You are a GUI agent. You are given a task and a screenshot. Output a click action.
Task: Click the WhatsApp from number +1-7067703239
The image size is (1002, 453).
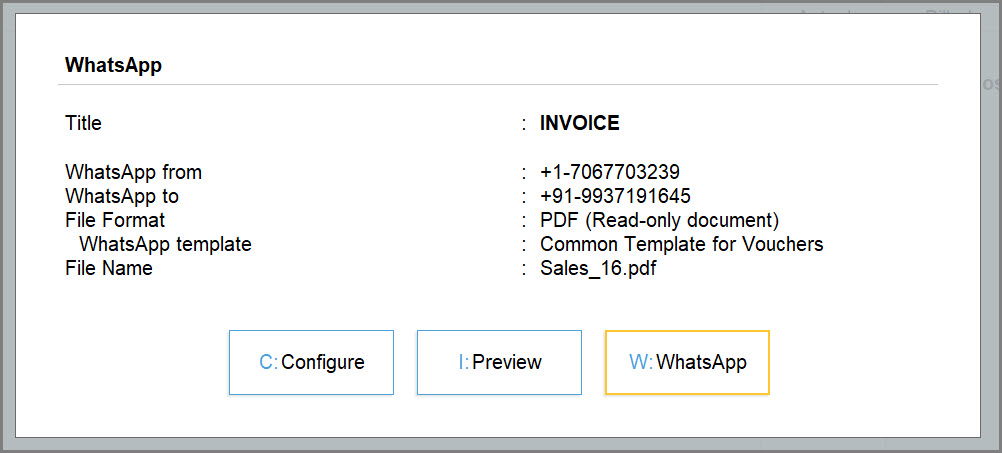point(610,172)
